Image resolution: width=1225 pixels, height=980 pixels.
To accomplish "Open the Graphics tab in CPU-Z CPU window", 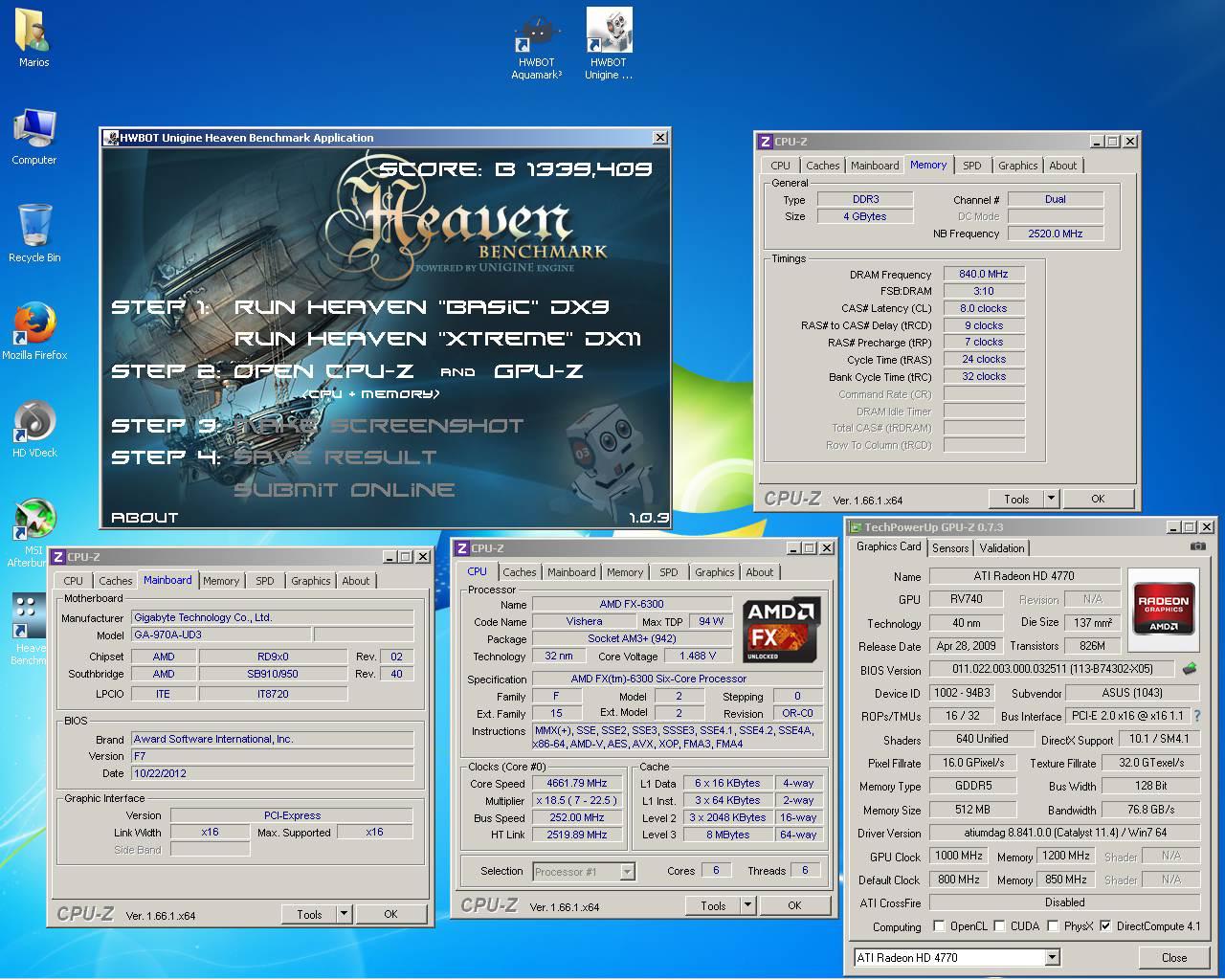I will point(715,572).
